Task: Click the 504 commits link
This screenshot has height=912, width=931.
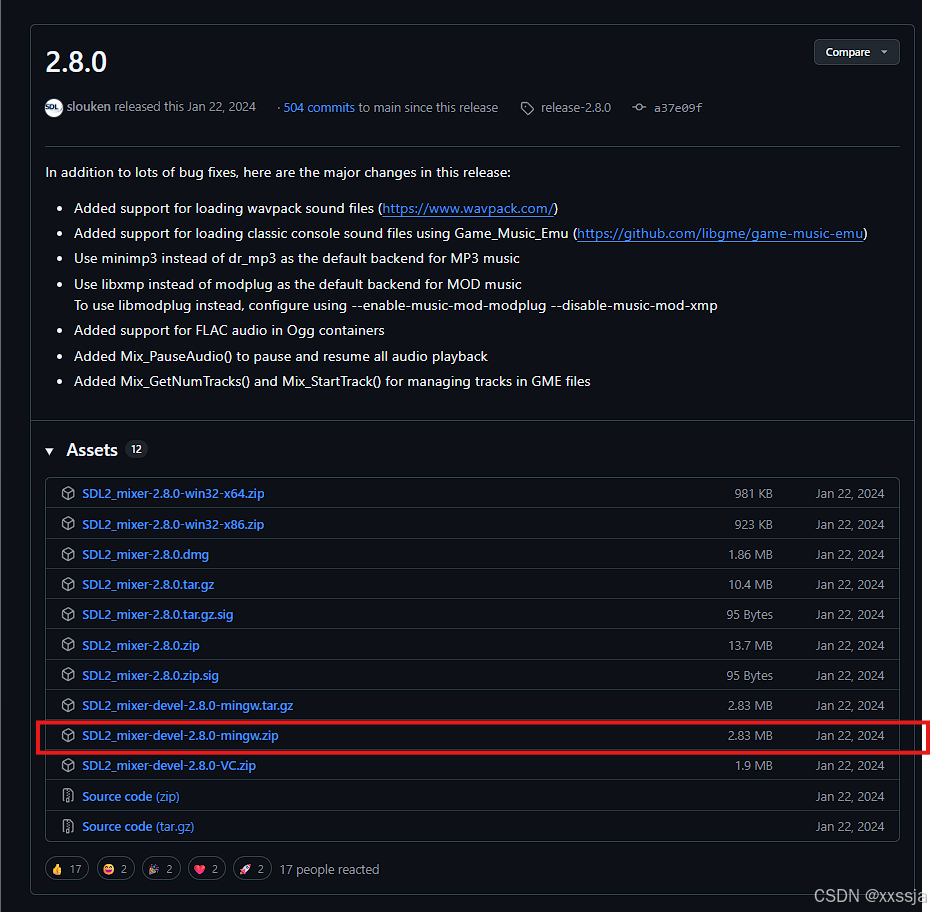Action: pos(318,107)
